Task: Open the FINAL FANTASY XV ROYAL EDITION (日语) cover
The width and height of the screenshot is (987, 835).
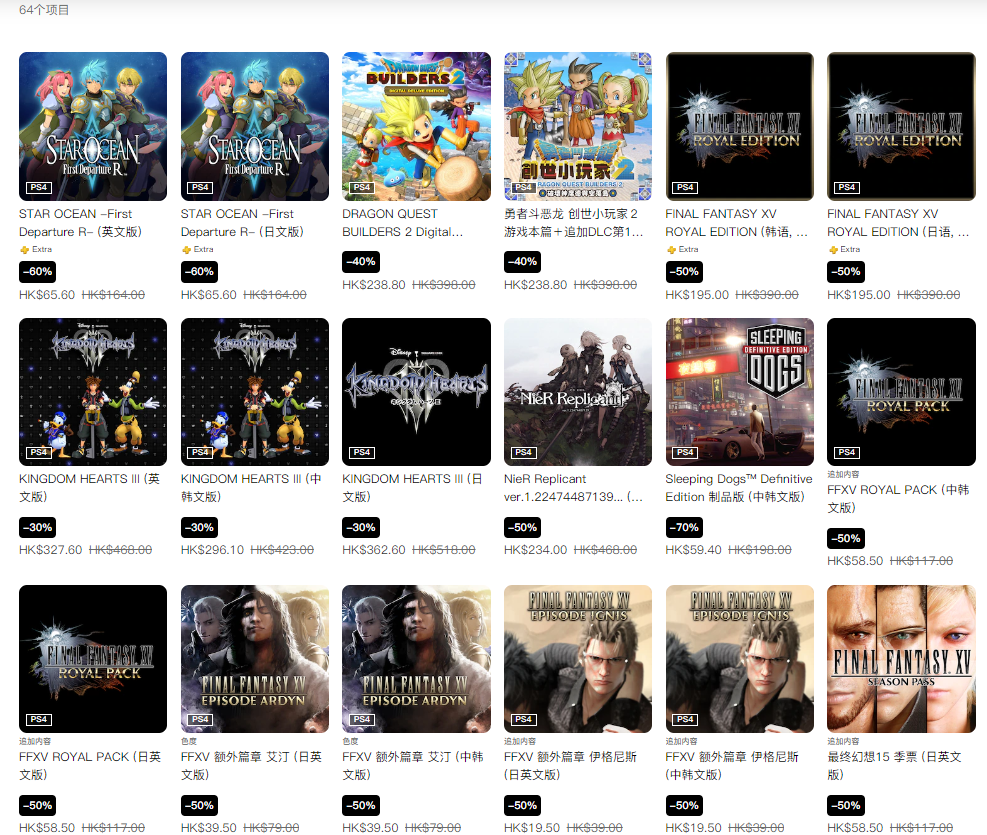Action: pos(901,126)
